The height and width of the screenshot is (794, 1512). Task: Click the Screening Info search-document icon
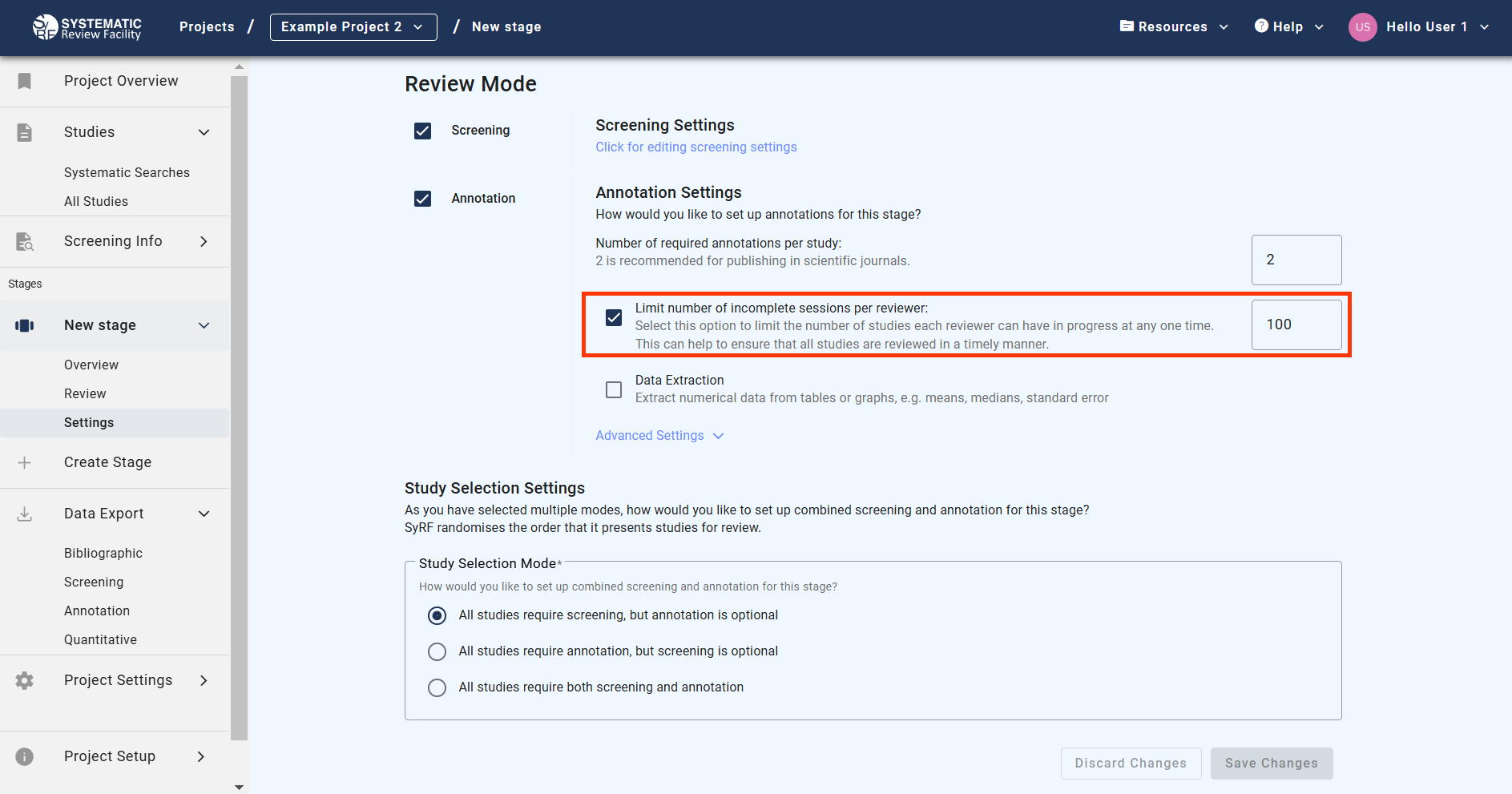point(25,241)
